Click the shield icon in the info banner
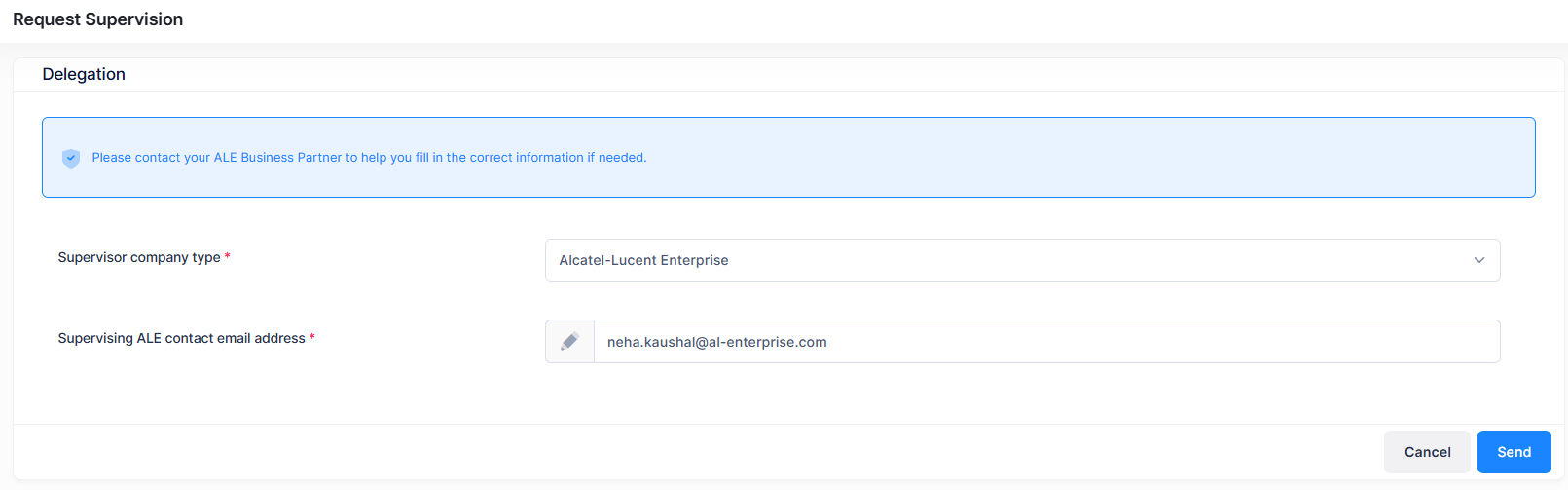Image resolution: width=1568 pixels, height=490 pixels. (70, 158)
